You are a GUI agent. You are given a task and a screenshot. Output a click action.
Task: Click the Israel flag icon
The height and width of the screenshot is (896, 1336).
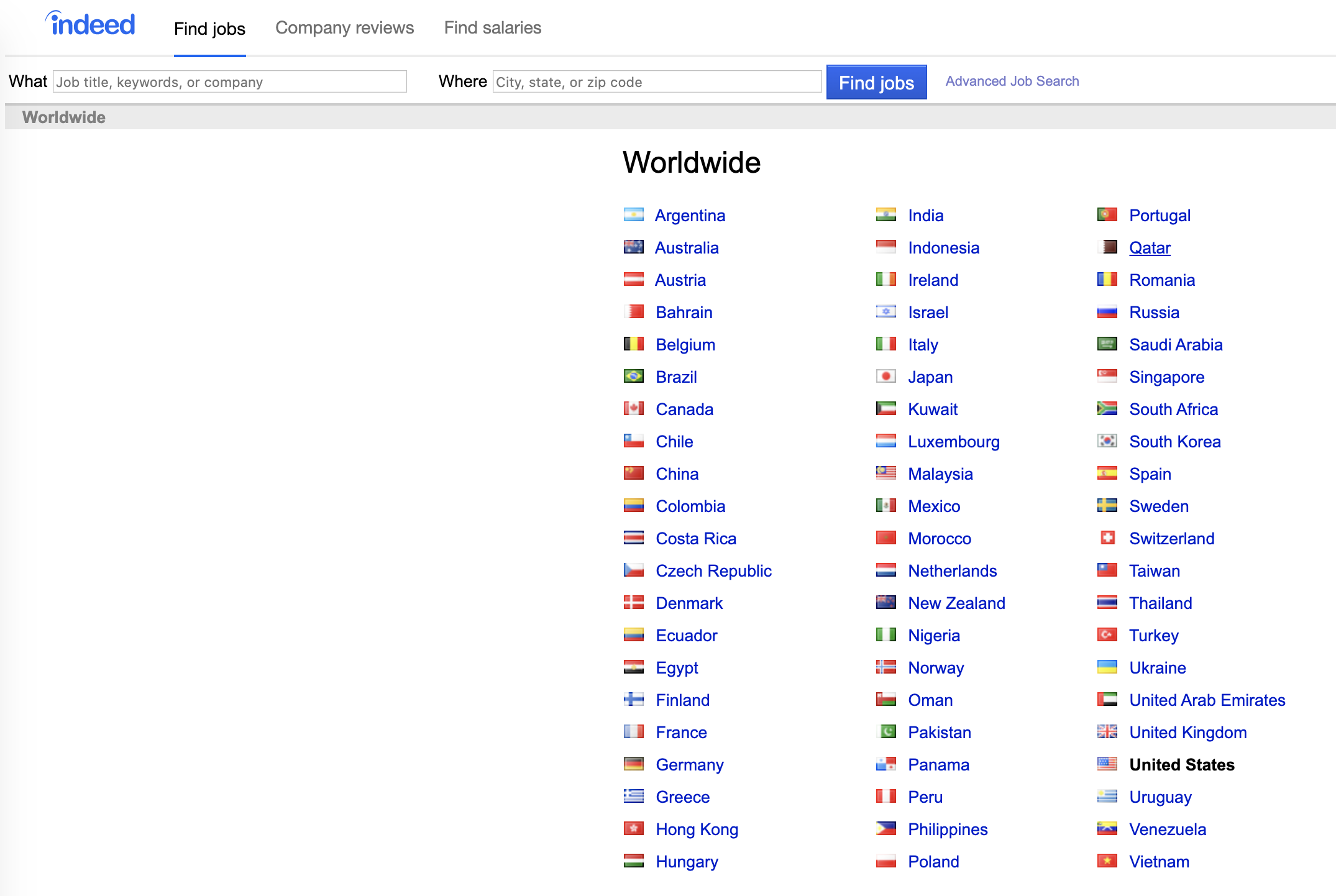point(885,312)
